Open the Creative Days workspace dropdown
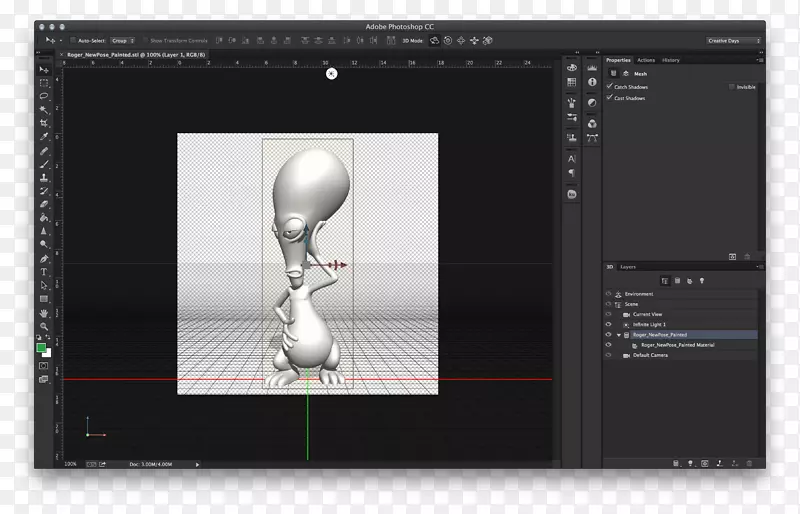Screen dimensions: 800x514 (734, 40)
